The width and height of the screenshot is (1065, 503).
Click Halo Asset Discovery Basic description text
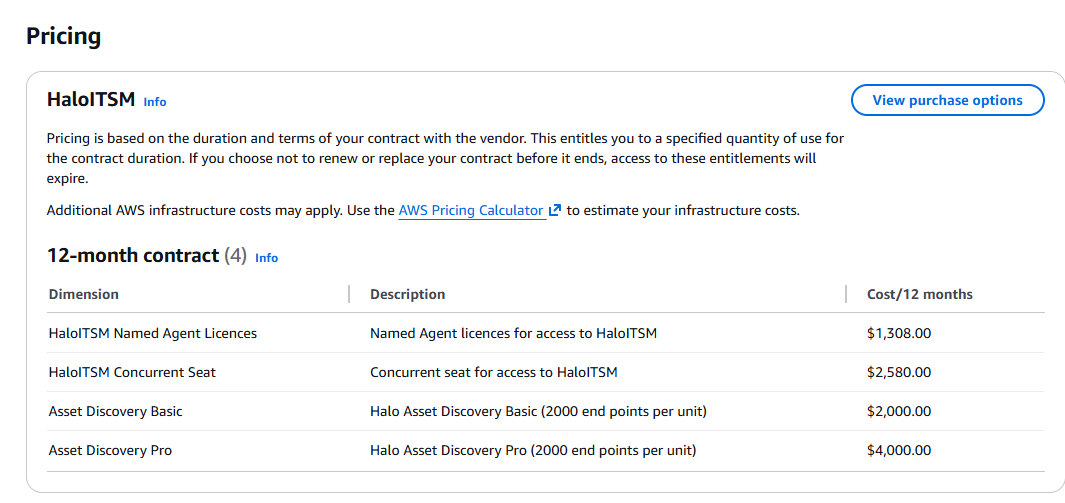point(538,411)
